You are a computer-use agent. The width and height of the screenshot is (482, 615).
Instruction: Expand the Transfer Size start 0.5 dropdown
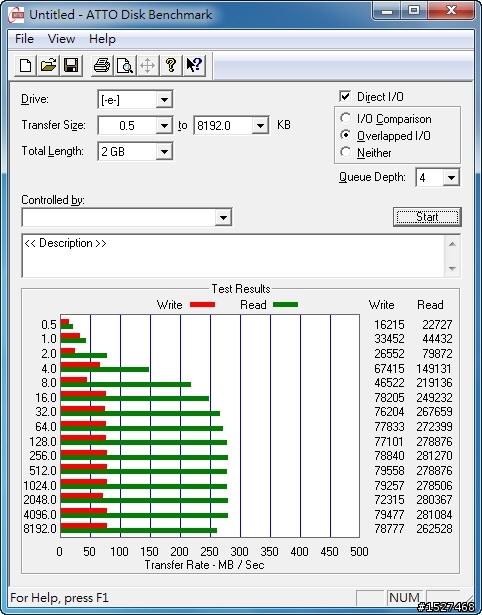[164, 126]
